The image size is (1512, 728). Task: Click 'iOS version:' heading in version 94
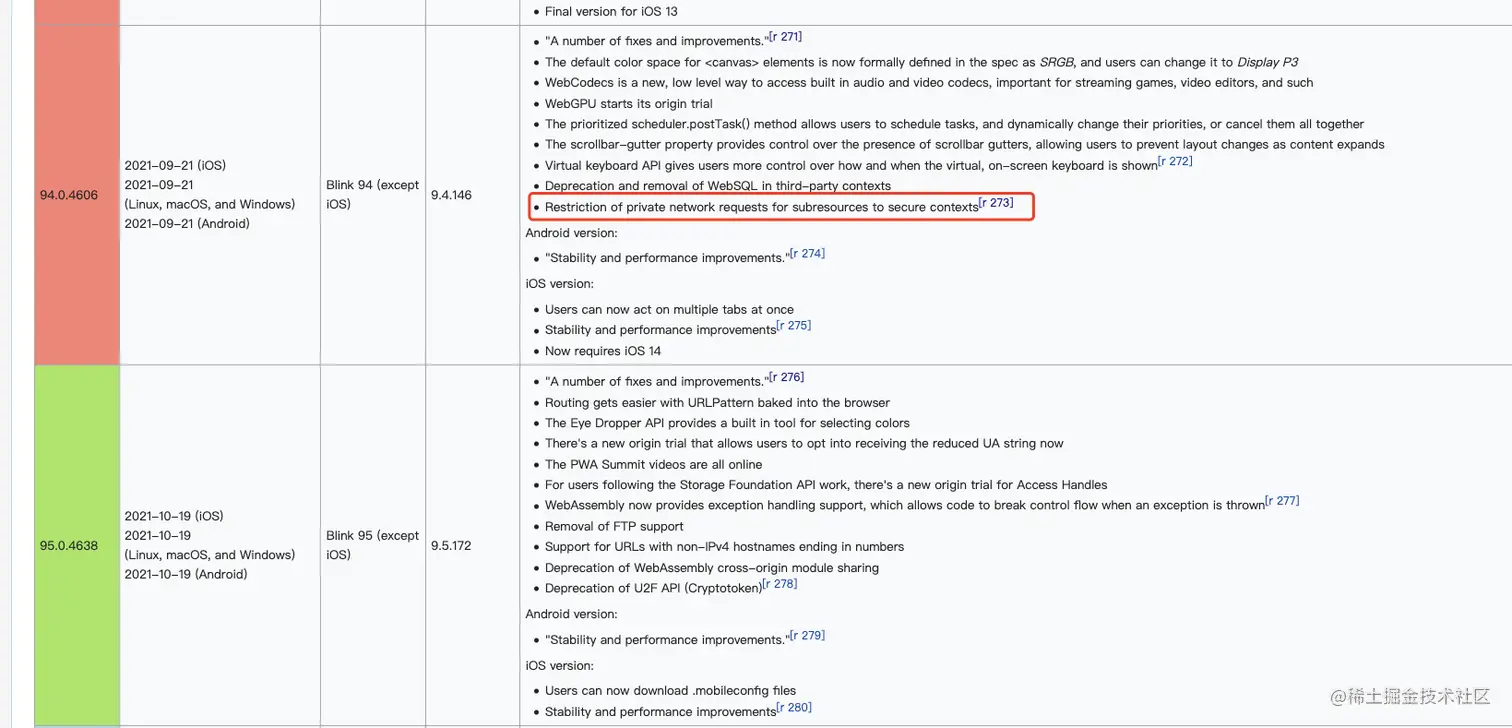tap(559, 284)
